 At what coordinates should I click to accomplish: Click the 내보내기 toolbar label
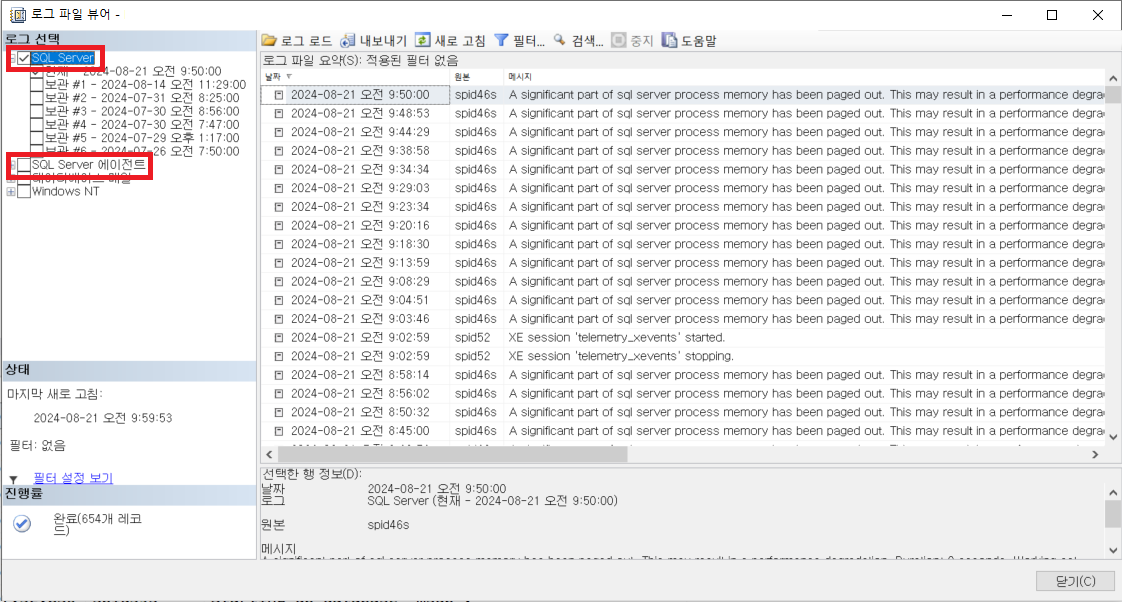(384, 41)
